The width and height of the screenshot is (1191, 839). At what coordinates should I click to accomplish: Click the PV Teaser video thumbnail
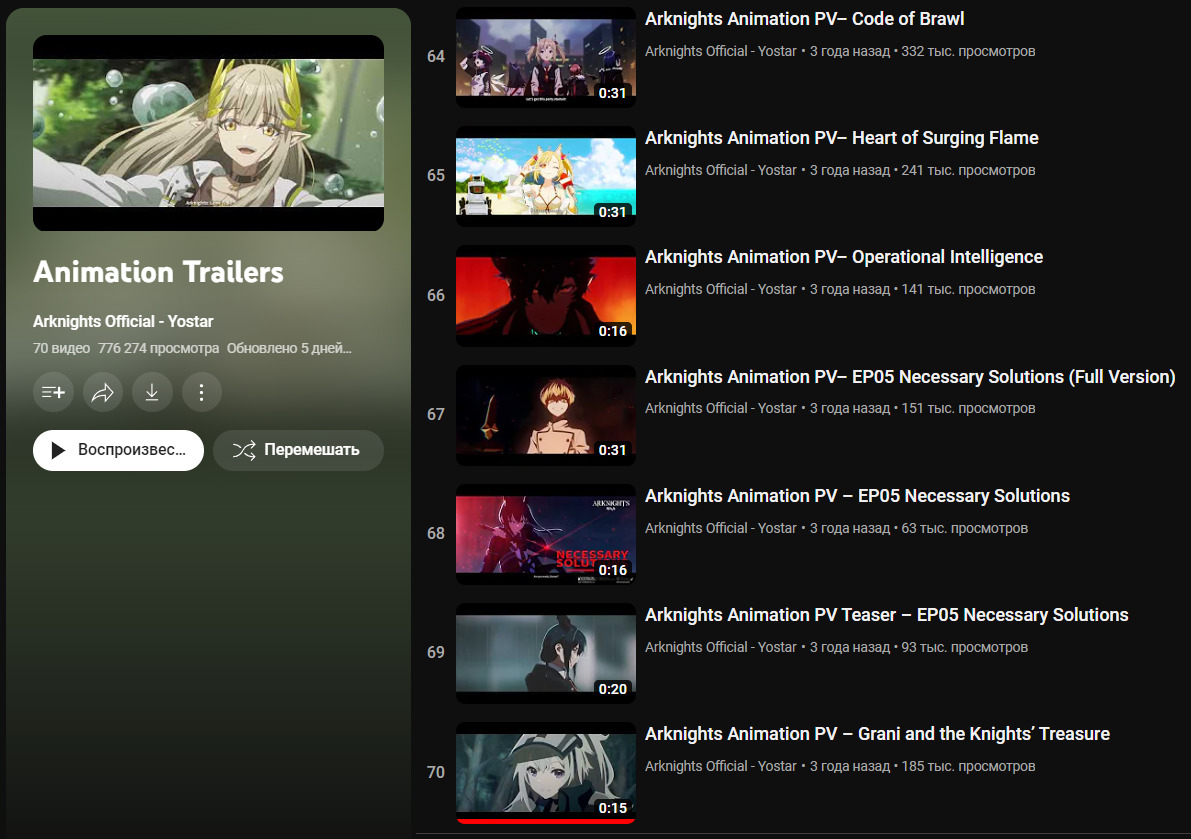(545, 653)
